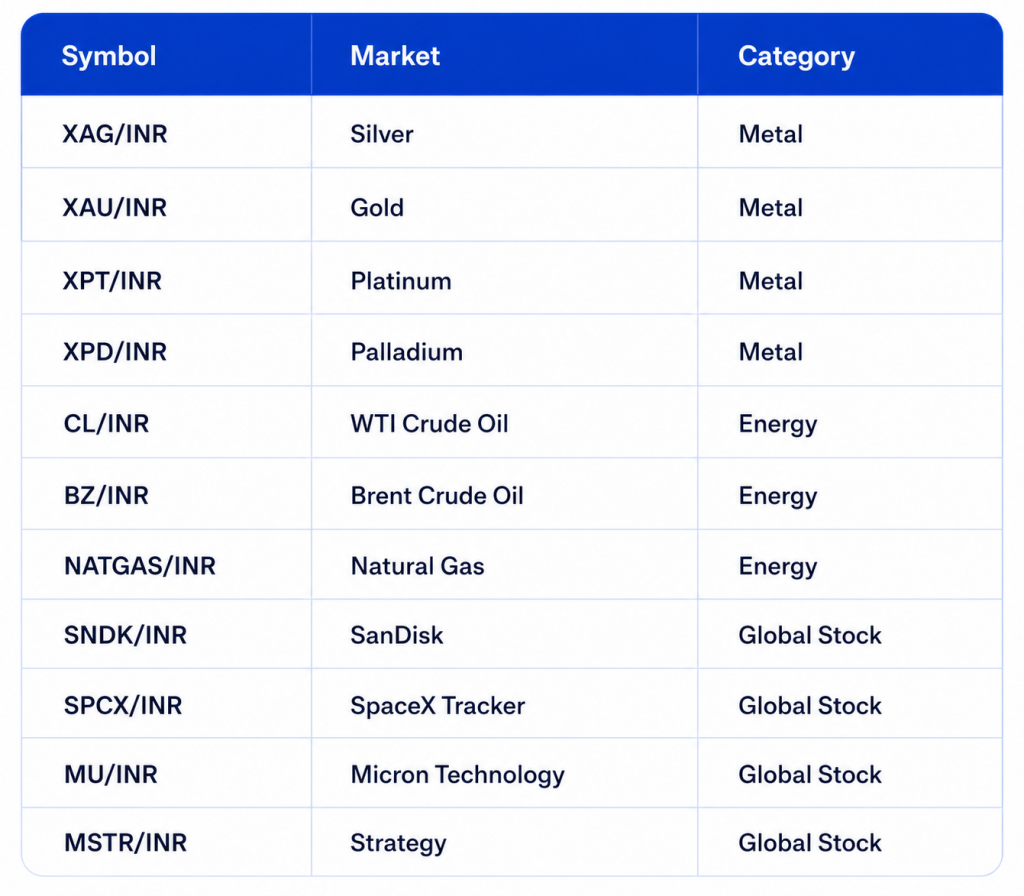Click the Symbol column header

point(109,56)
